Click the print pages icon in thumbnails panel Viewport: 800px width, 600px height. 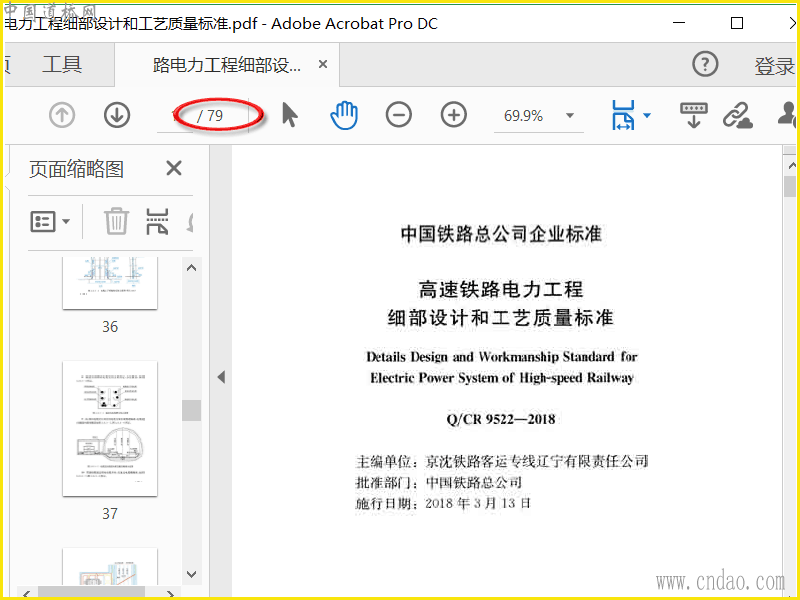pyautogui.click(x=157, y=221)
